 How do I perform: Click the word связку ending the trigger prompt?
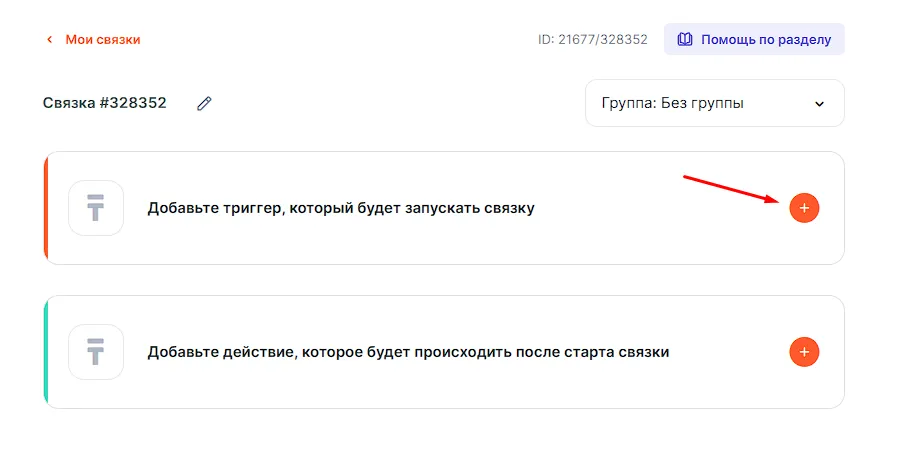pos(507,208)
